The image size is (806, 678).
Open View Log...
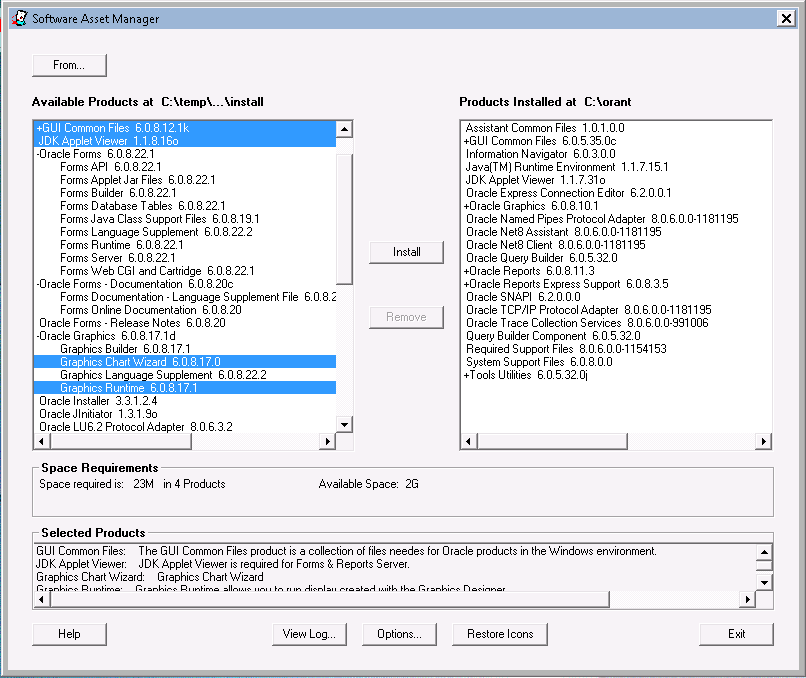click(x=309, y=634)
